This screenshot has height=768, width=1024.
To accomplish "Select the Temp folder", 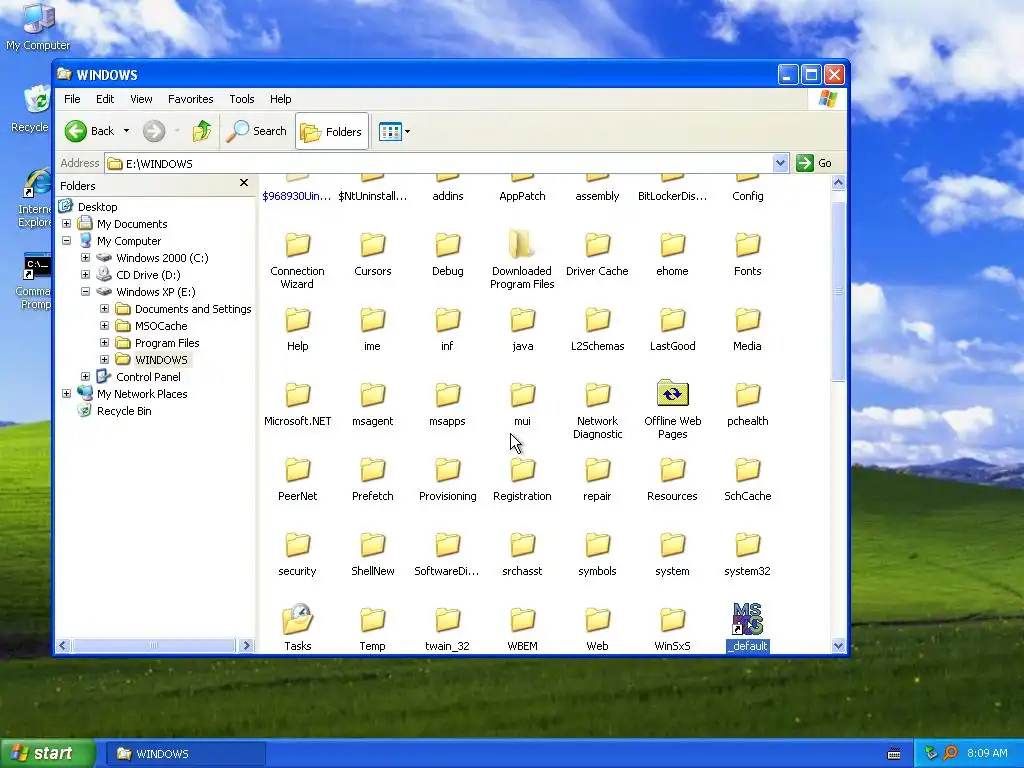I will coord(373,630).
